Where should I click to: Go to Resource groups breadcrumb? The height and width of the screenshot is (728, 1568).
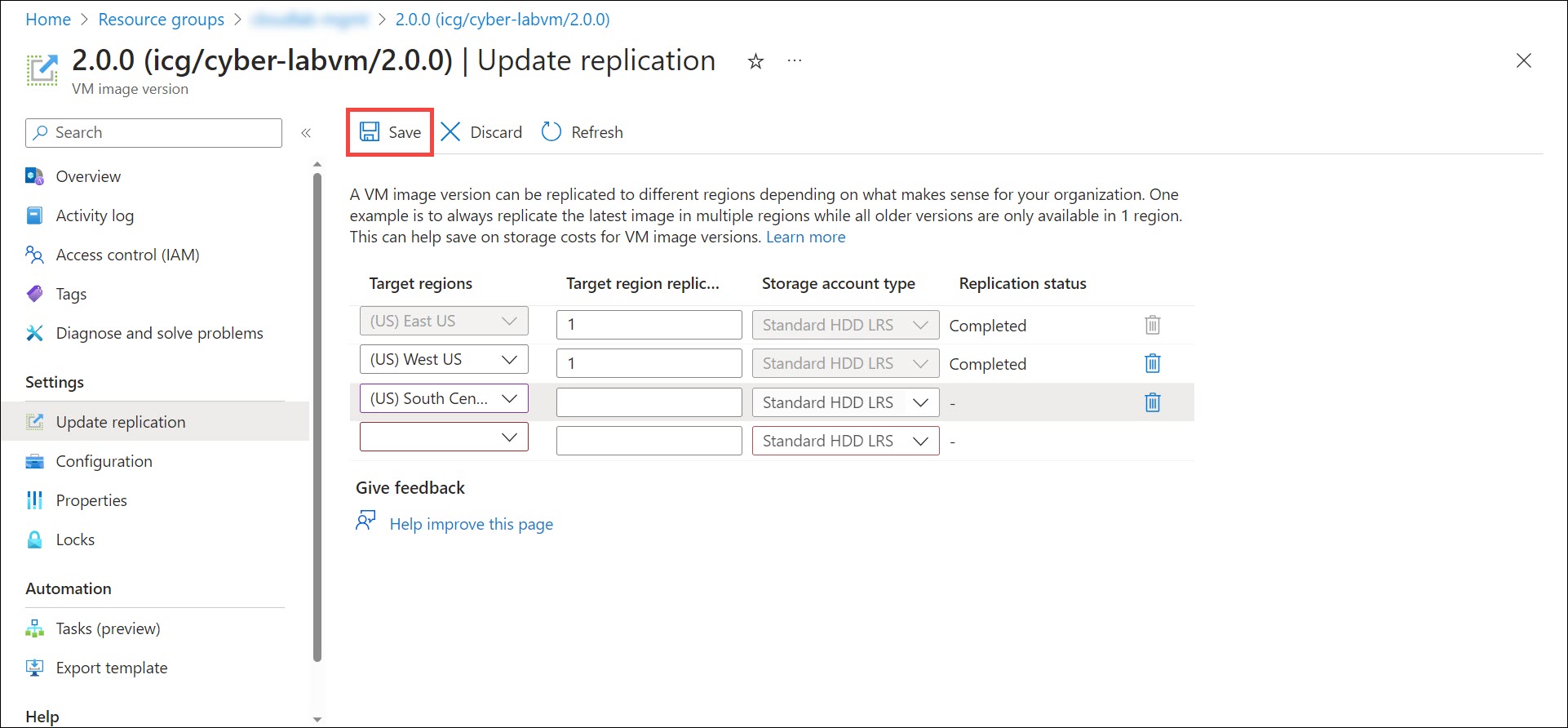161,20
